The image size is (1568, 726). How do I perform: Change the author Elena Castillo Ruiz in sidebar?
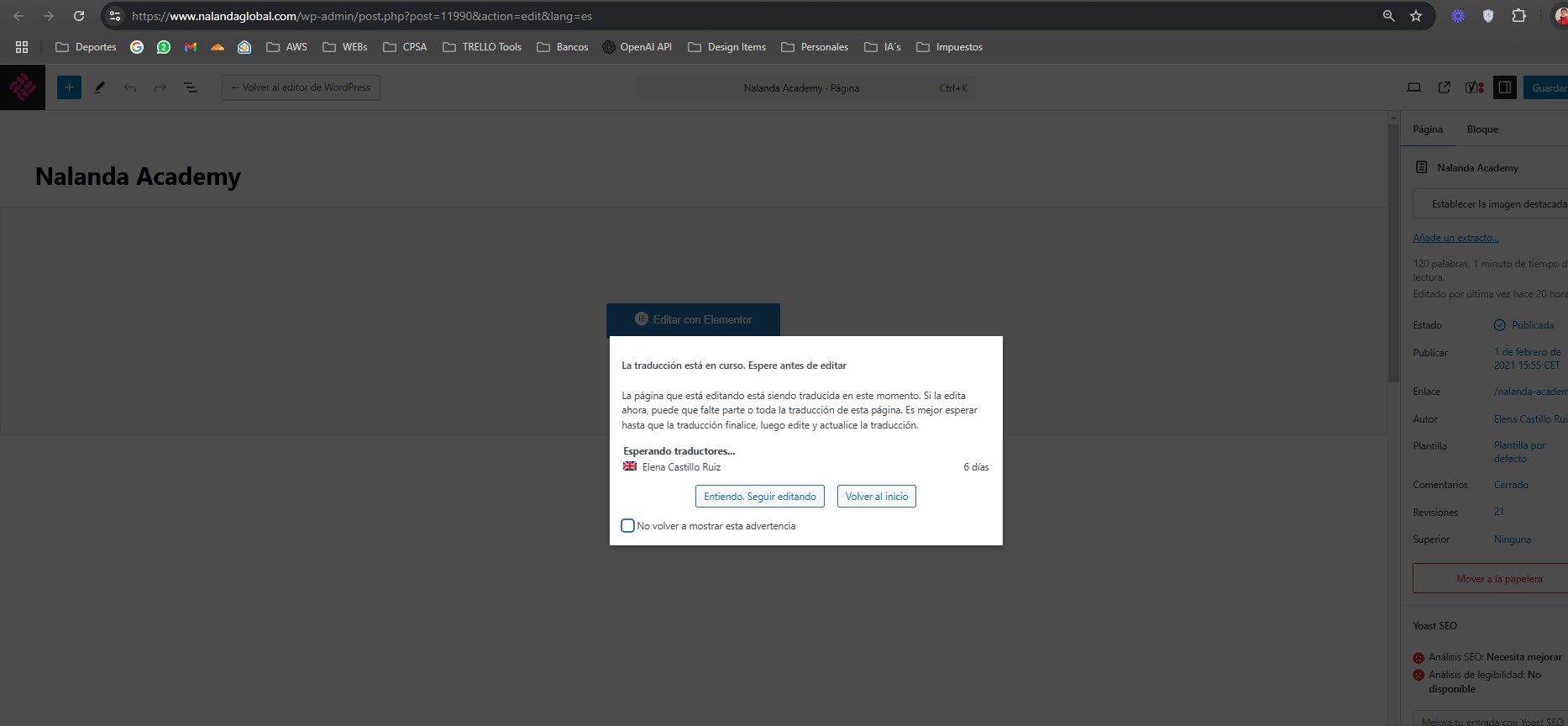(x=1530, y=419)
